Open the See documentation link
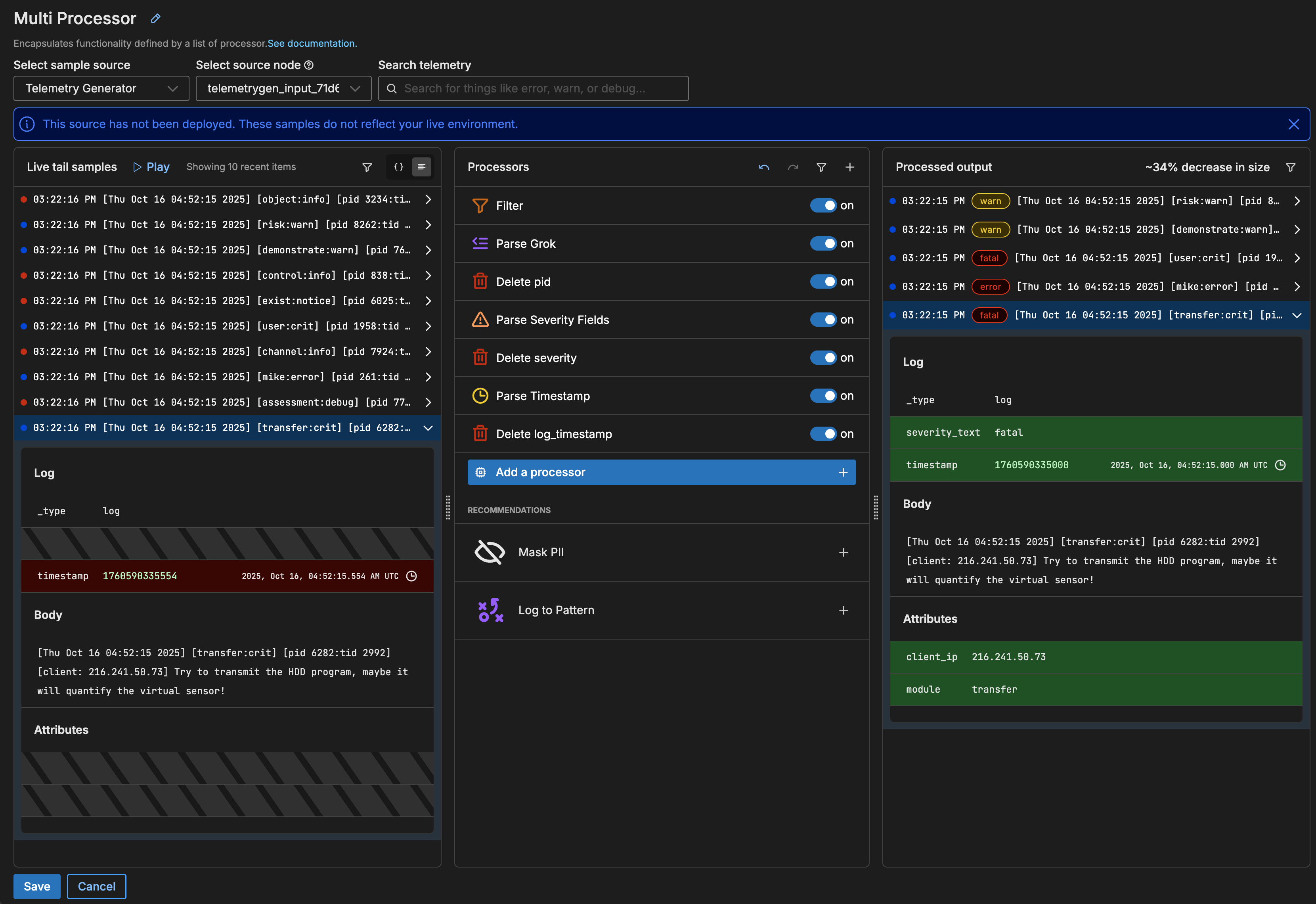 click(x=312, y=44)
